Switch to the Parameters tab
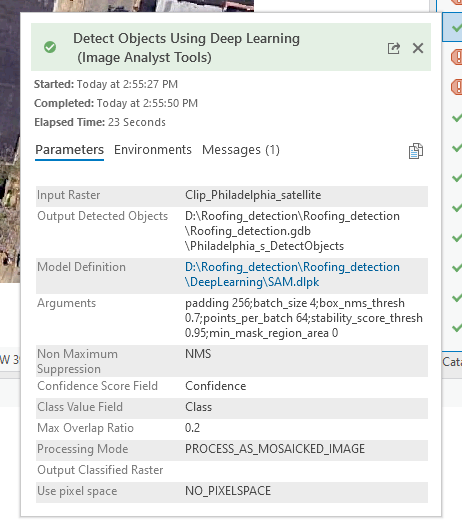Screen dimensions: 462x529 (70, 149)
